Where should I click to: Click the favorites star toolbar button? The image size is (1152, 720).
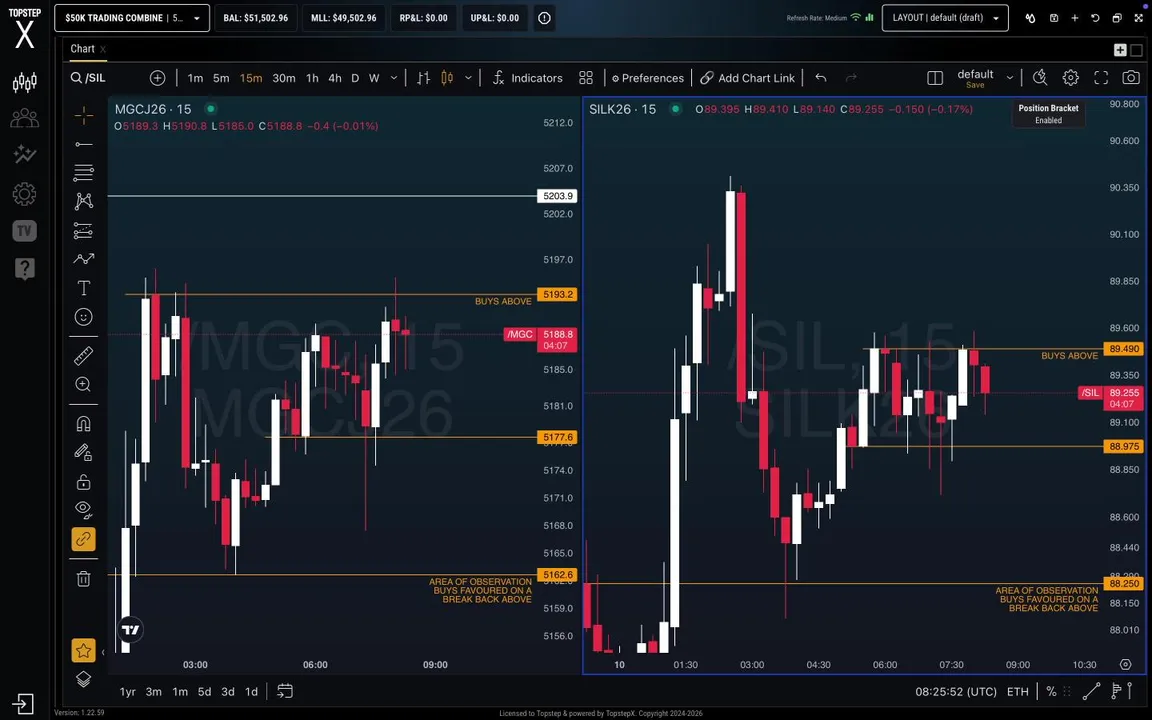tap(84, 650)
